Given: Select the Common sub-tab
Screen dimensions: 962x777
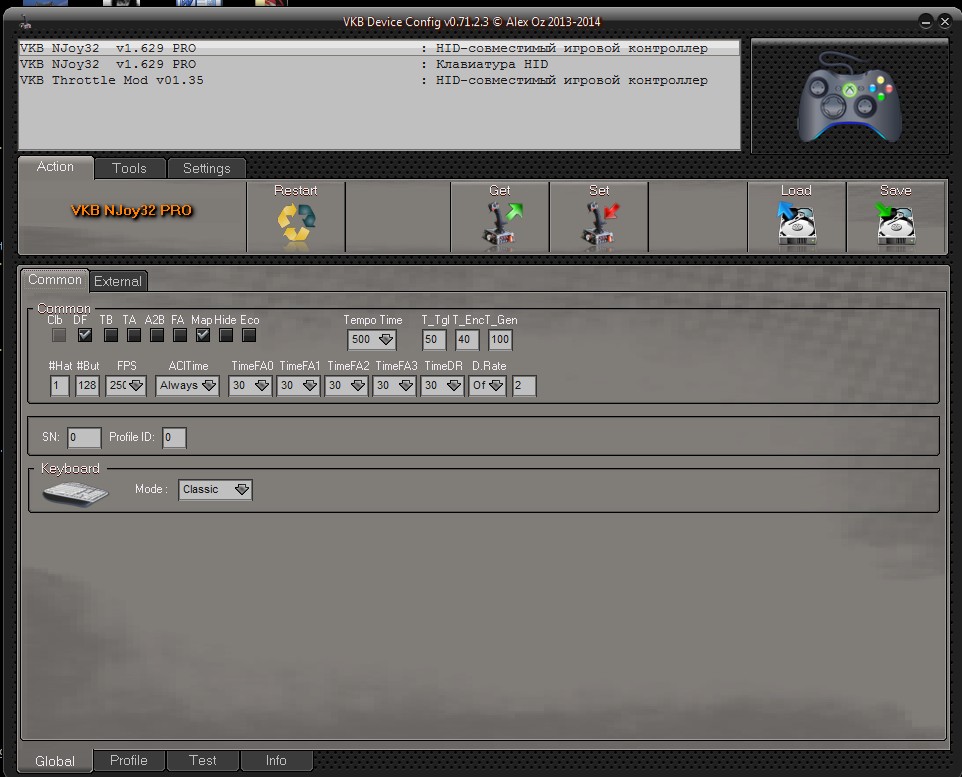Looking at the screenshot, I should pyautogui.click(x=55, y=280).
